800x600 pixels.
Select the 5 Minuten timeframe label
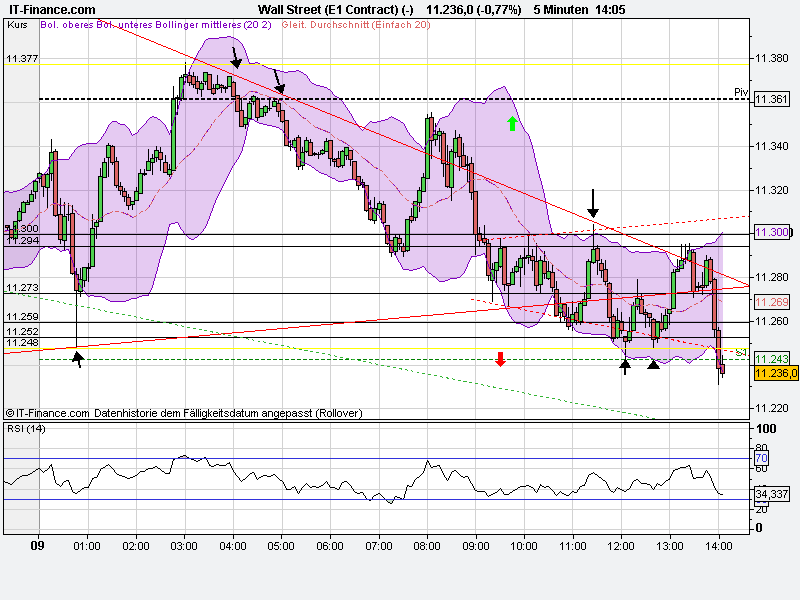(560, 7)
